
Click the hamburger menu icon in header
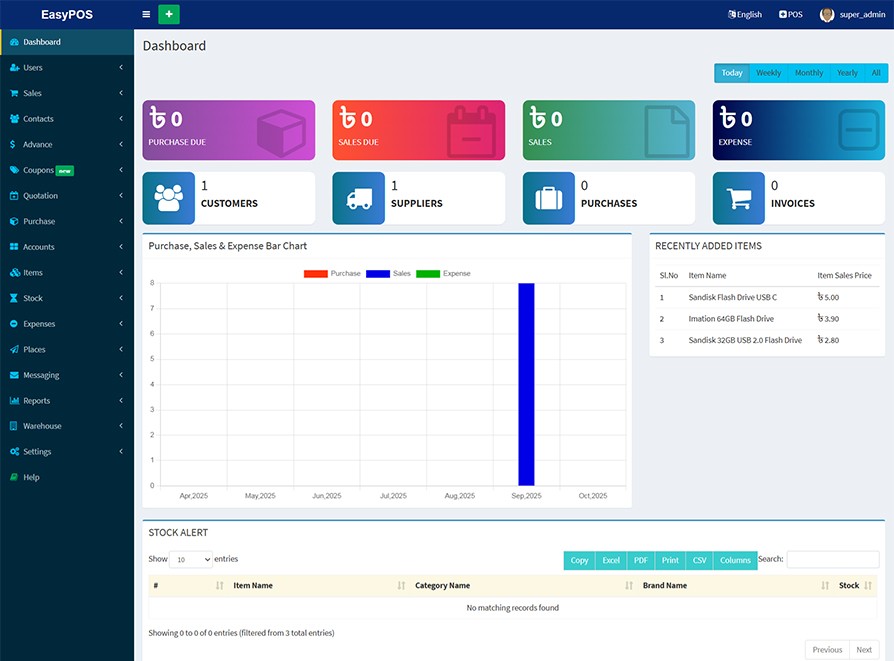click(146, 14)
